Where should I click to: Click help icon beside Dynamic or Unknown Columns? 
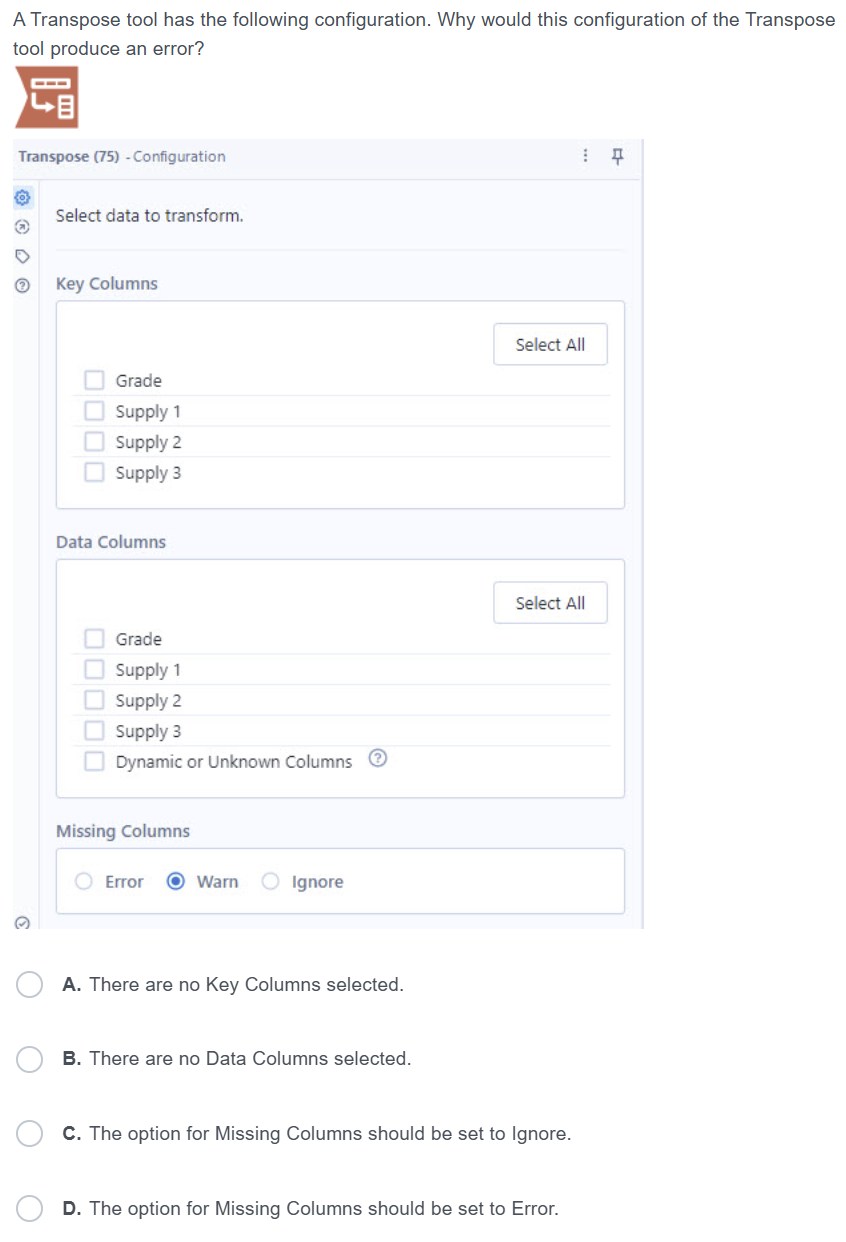click(377, 760)
